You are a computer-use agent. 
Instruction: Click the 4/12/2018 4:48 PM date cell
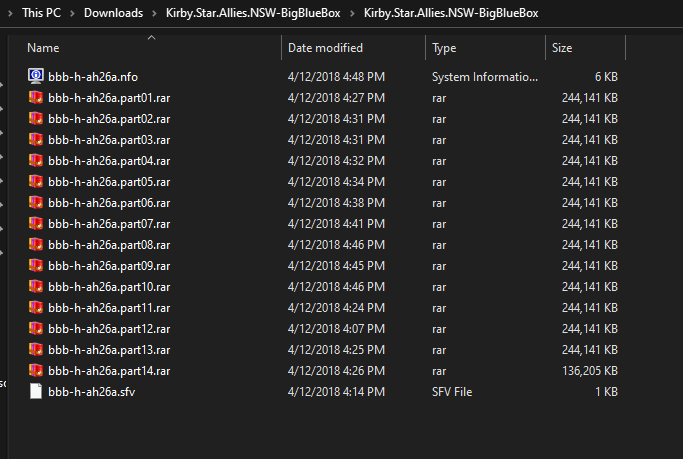point(336,77)
